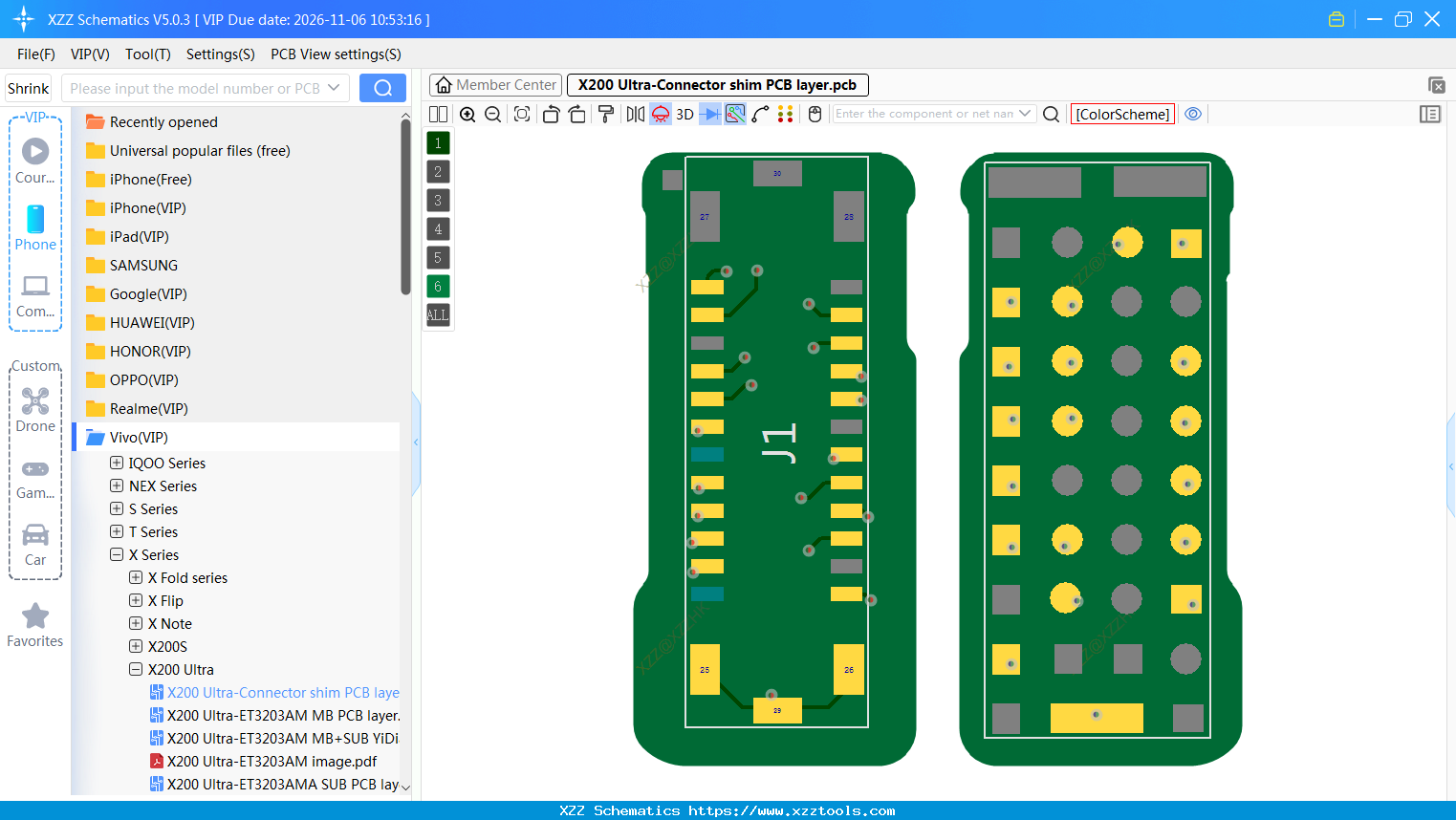Activate the 3D view mode

(684, 114)
